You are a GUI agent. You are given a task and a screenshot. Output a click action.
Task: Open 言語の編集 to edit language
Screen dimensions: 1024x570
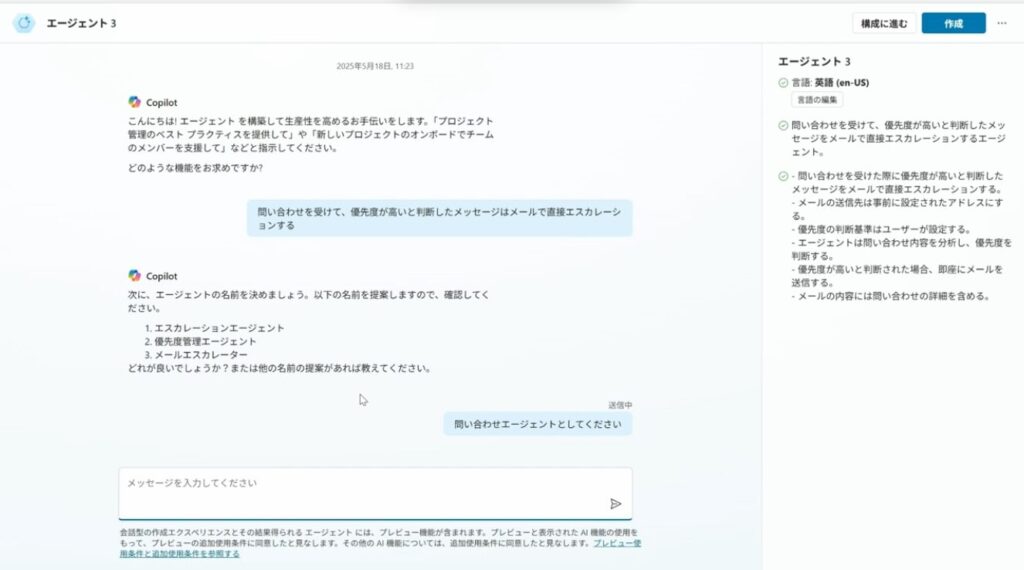(x=817, y=99)
